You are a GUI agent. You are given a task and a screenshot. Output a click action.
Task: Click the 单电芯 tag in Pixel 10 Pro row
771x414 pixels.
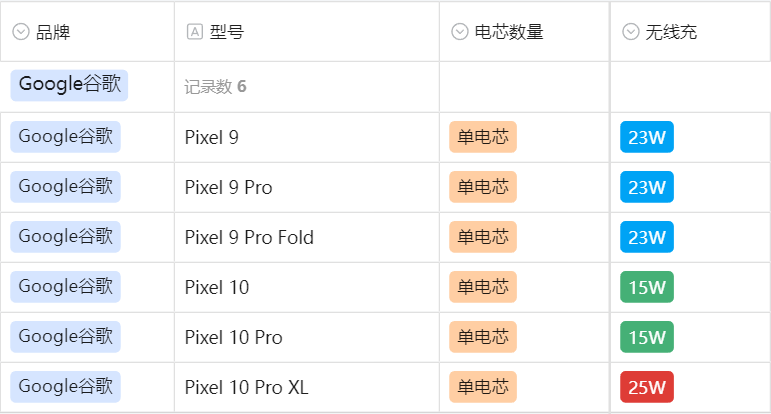click(x=483, y=337)
